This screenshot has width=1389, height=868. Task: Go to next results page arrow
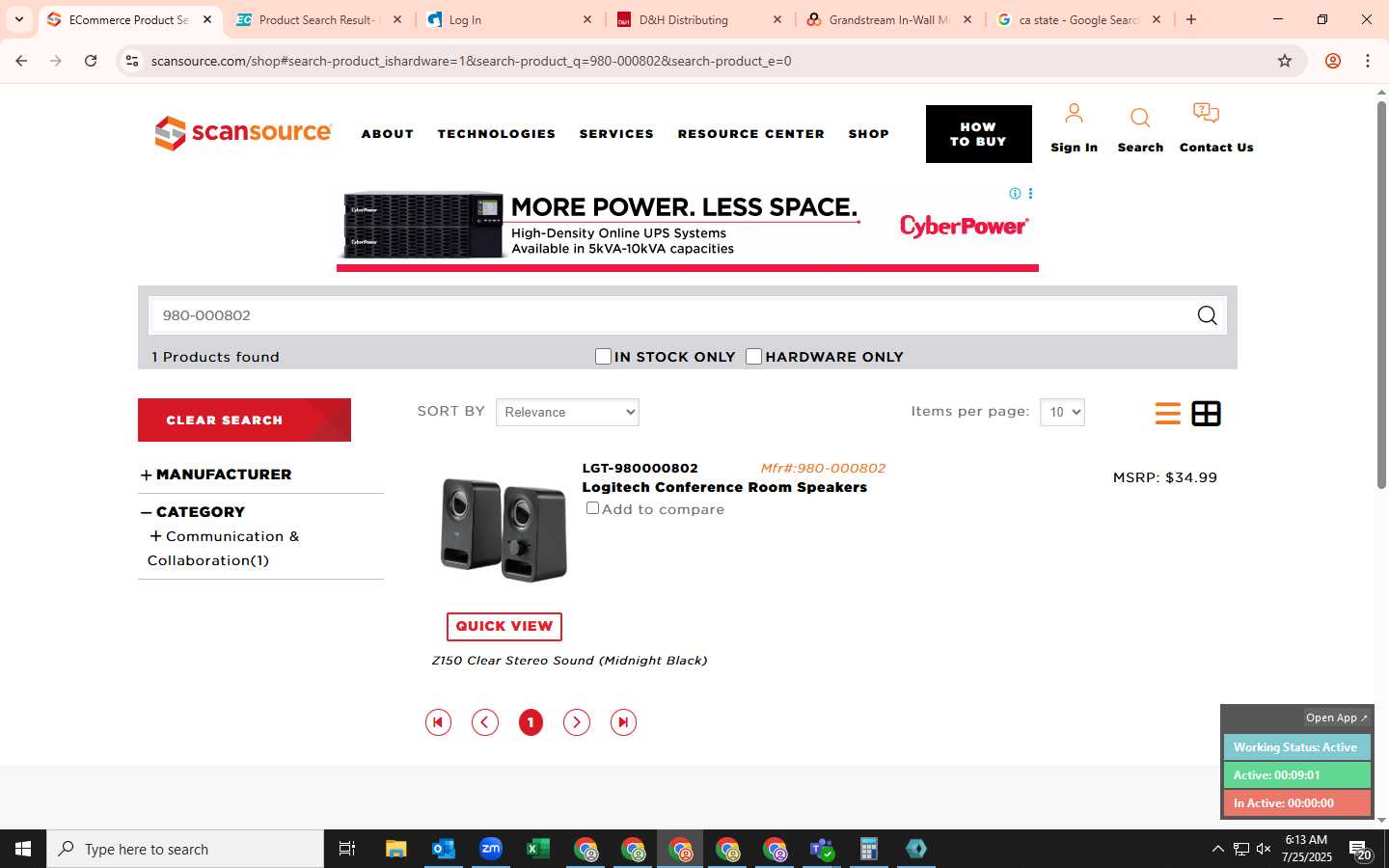(x=577, y=722)
